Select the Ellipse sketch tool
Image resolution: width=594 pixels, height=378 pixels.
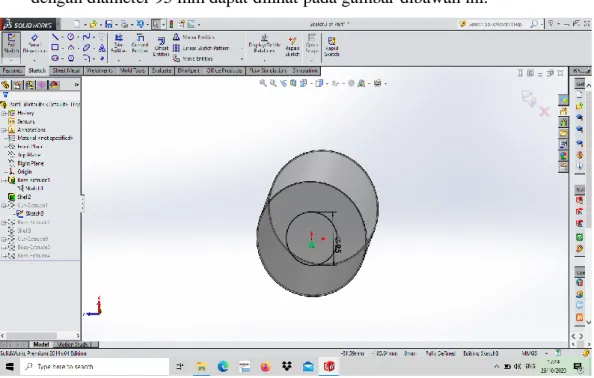[86, 48]
